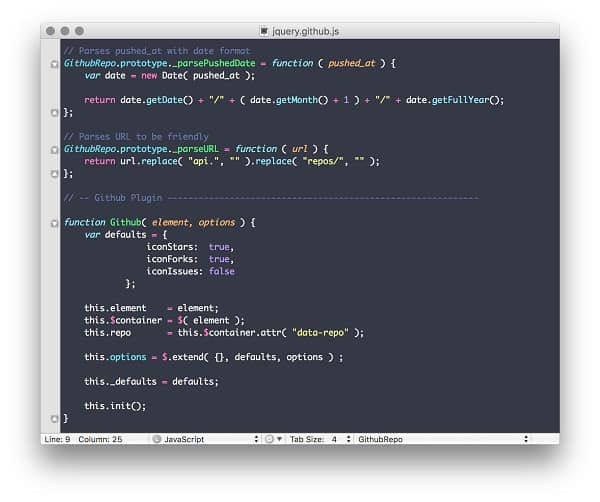Click 'iconForks: true,' line
The height and width of the screenshot is (502, 600).
(190, 259)
